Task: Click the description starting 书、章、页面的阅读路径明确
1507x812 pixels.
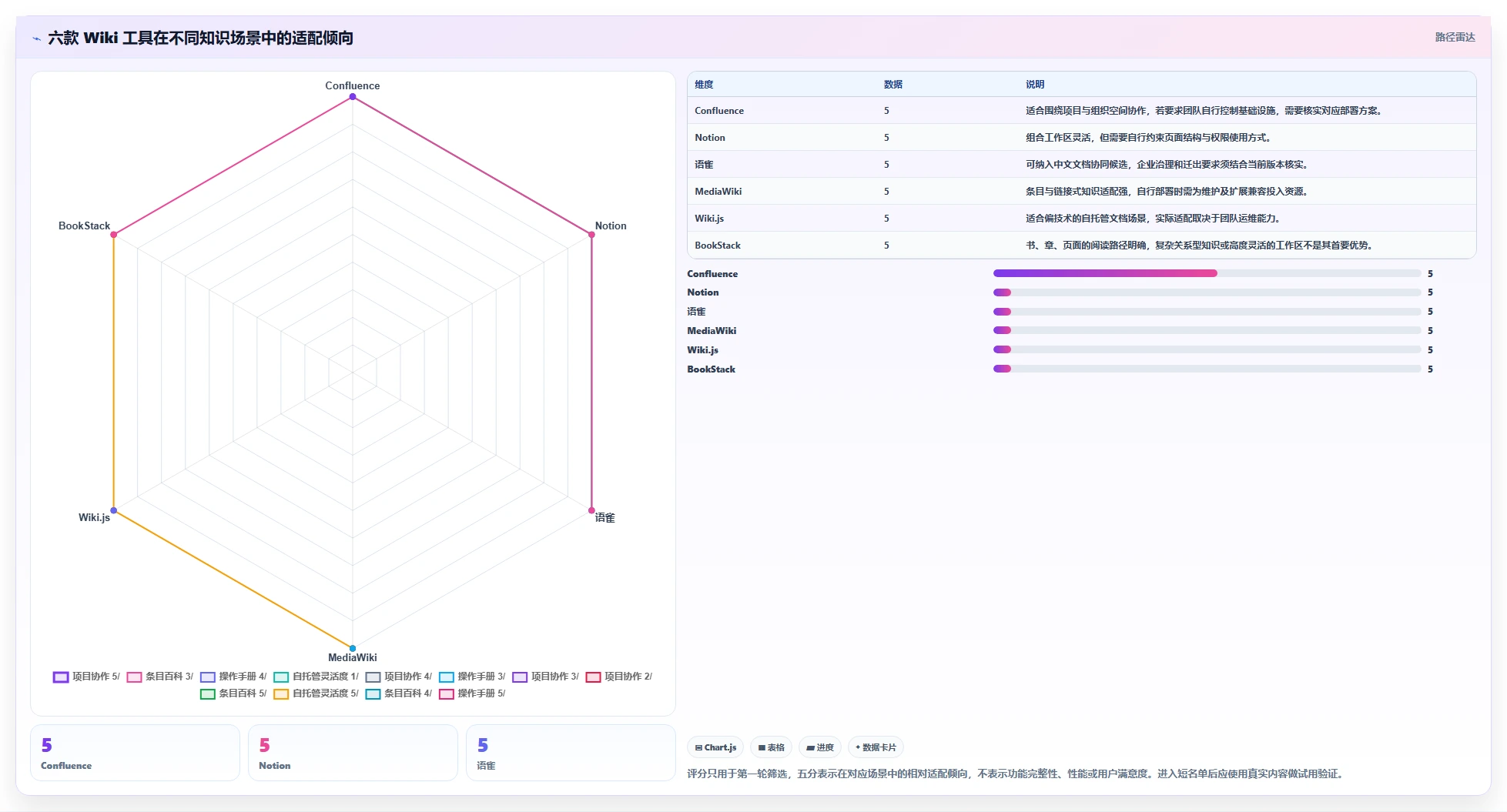Action: click(x=1201, y=246)
